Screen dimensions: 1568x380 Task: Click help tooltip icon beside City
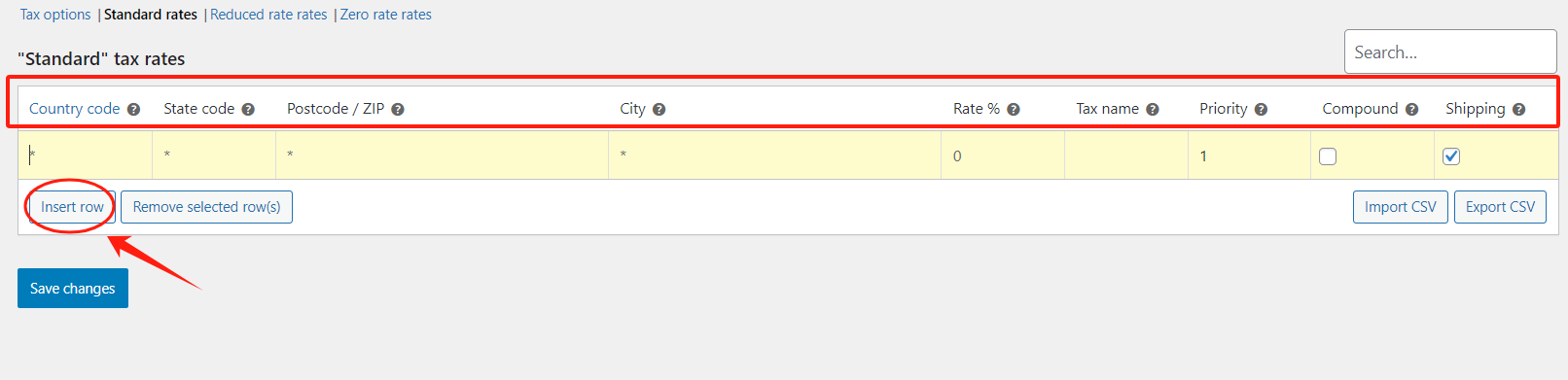pyautogui.click(x=659, y=110)
